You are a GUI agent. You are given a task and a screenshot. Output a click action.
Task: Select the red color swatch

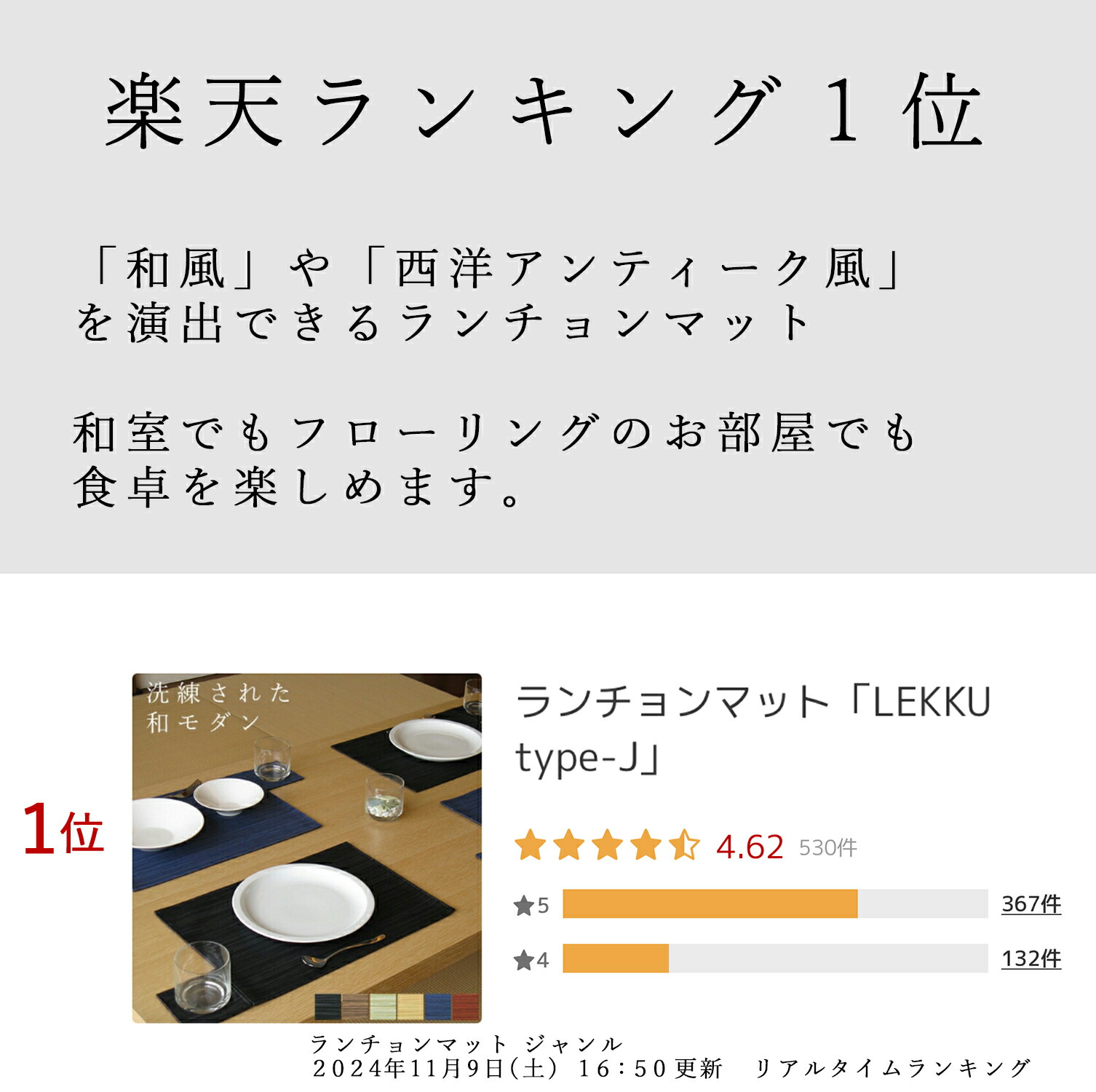[465, 1008]
